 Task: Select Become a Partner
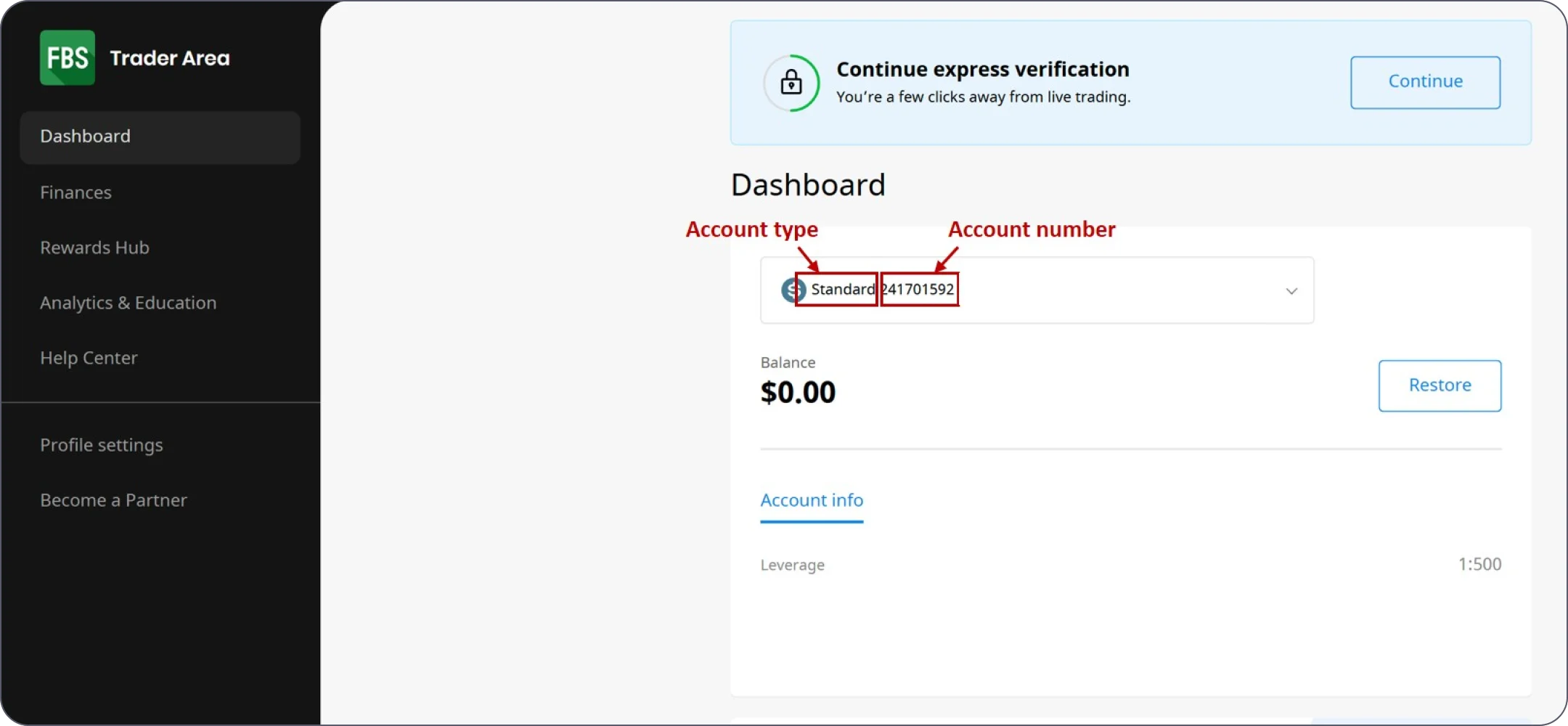coord(113,500)
